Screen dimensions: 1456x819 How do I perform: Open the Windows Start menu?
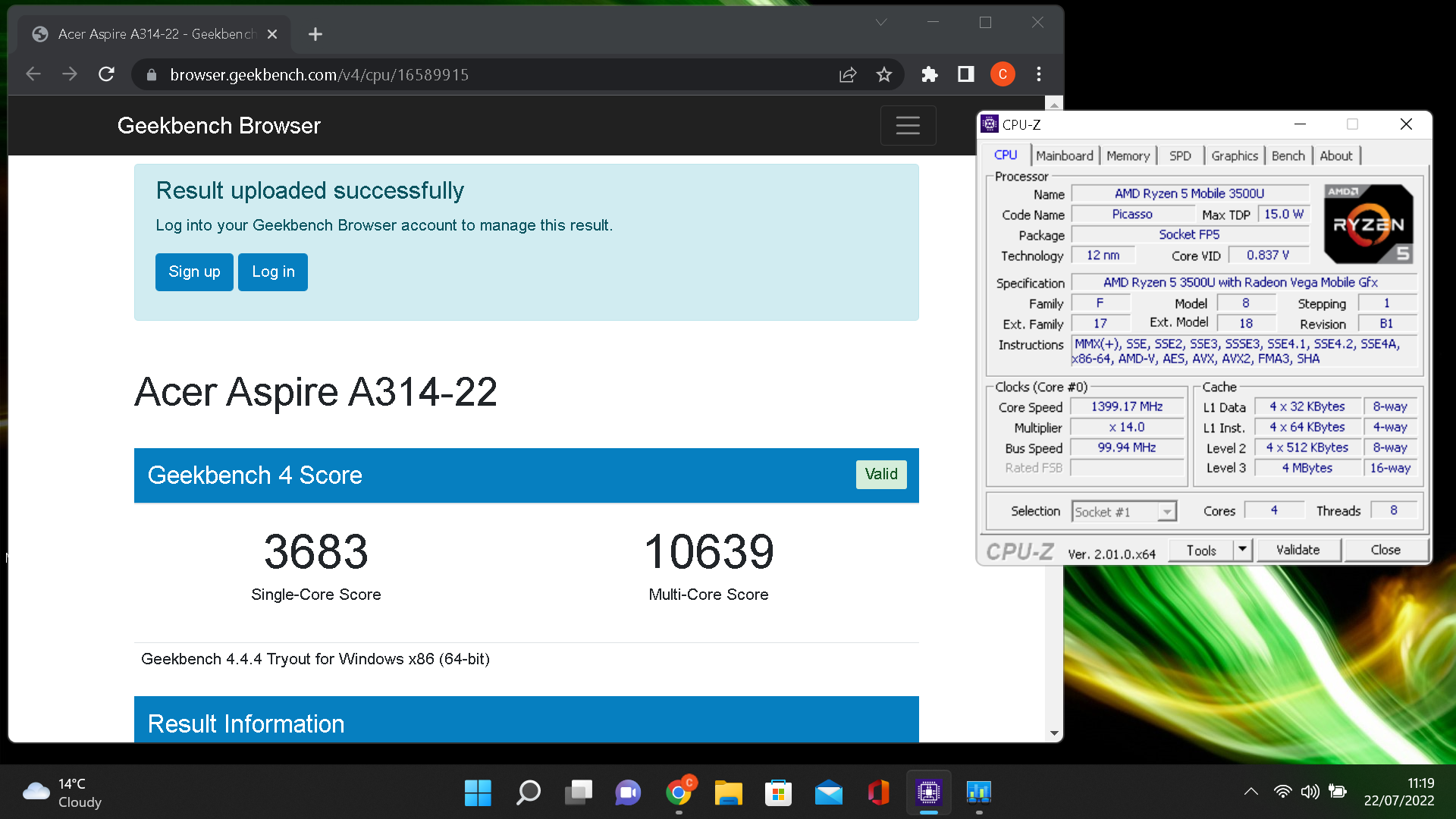point(478,793)
